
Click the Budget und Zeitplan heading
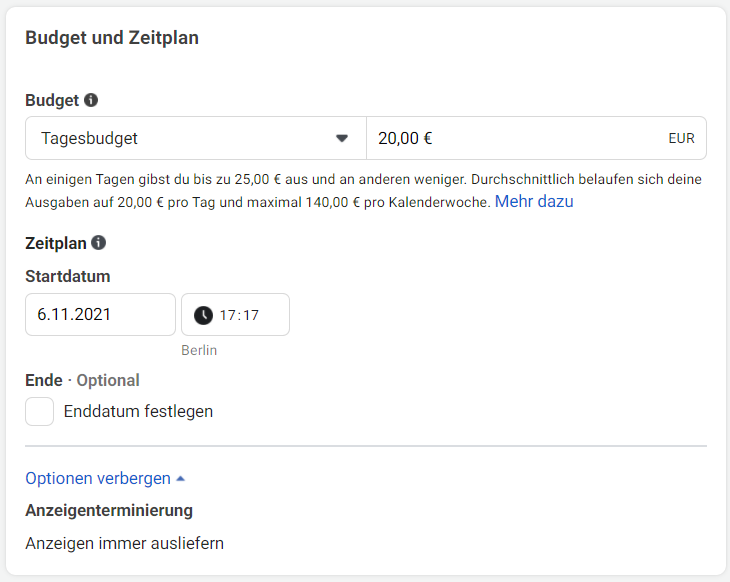tap(112, 38)
